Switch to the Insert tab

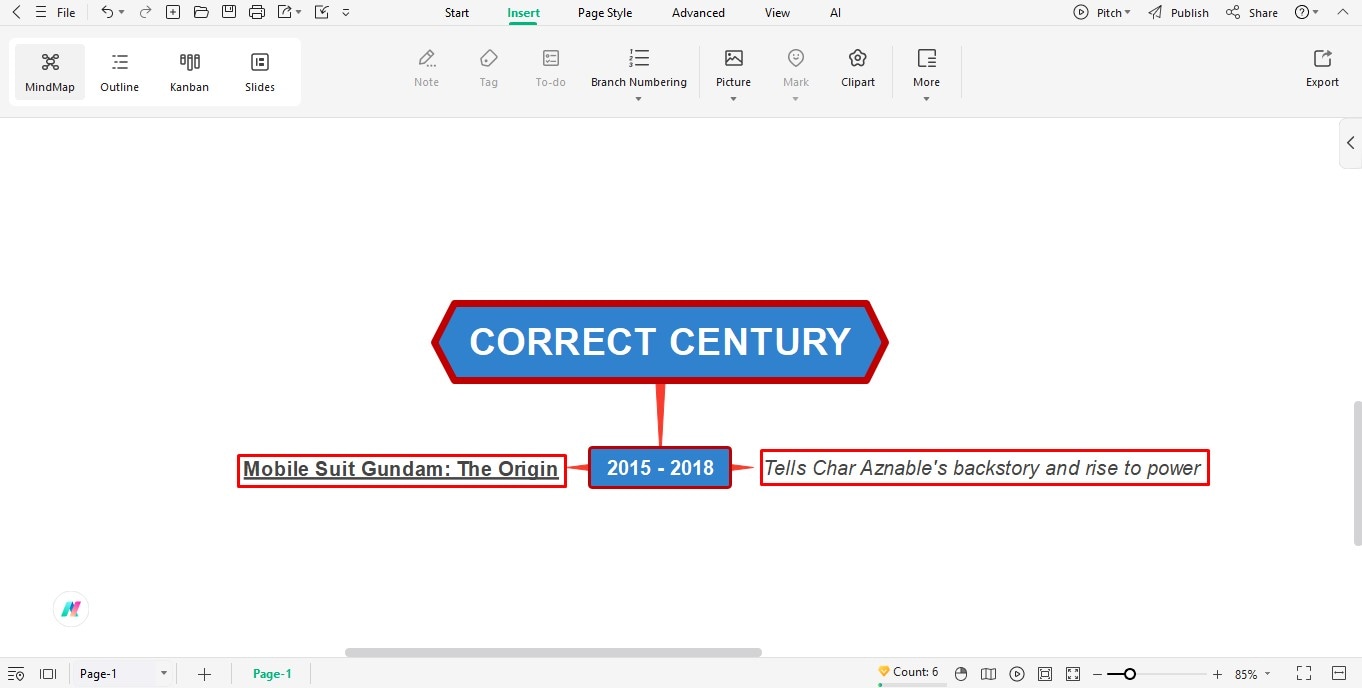click(x=523, y=13)
